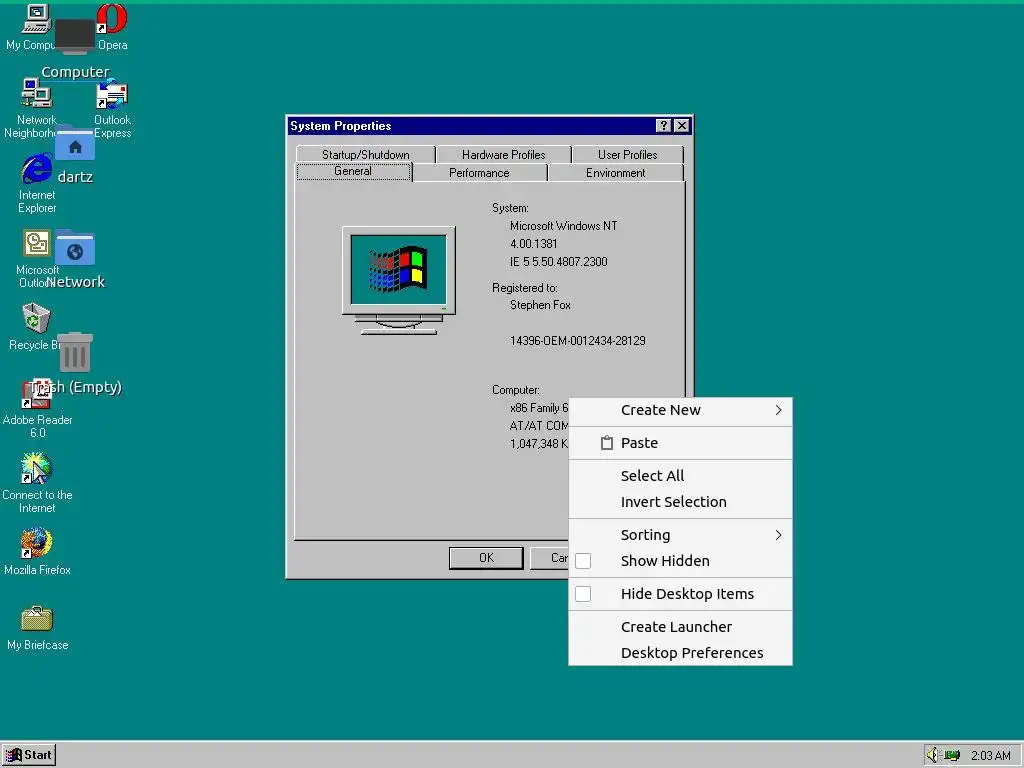Launch Mozilla Firefox shortcut
The image size is (1024, 768).
click(37, 543)
